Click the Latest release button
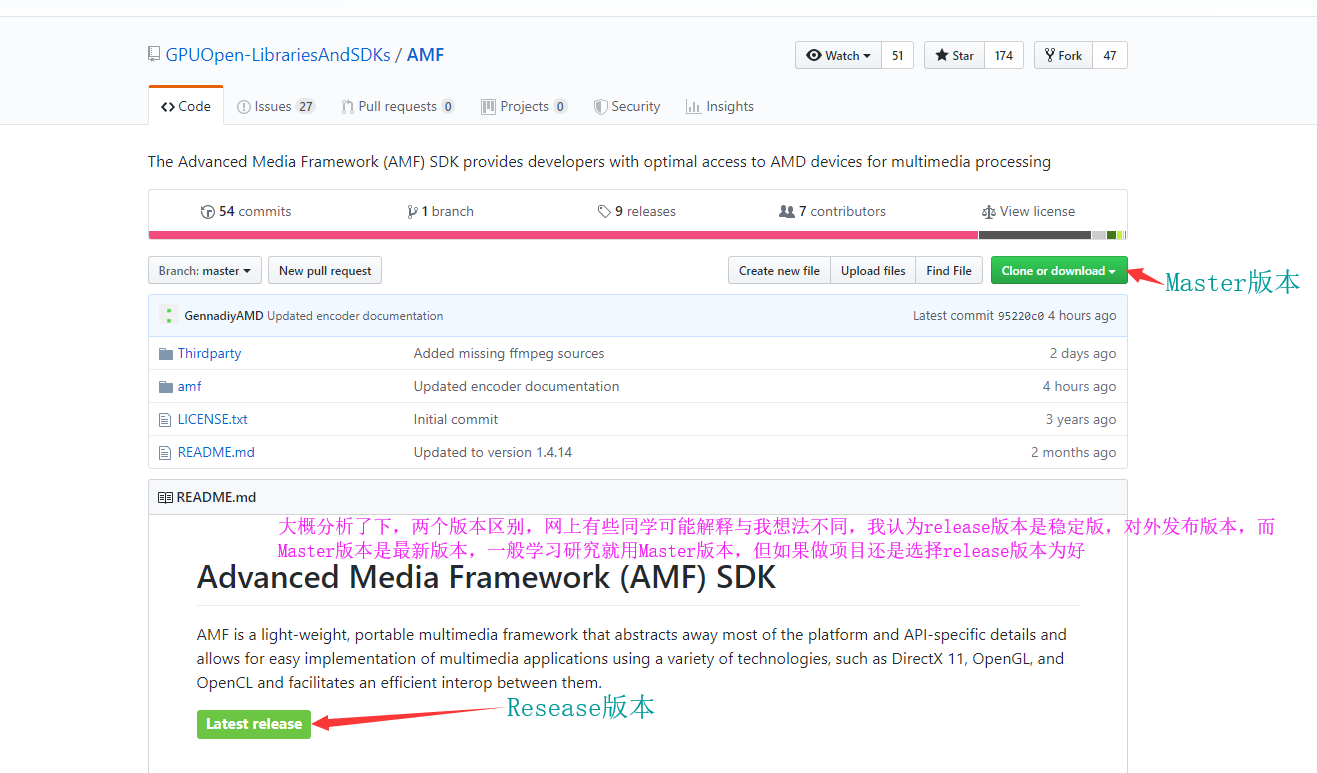The width and height of the screenshot is (1317, 773). [x=253, y=724]
